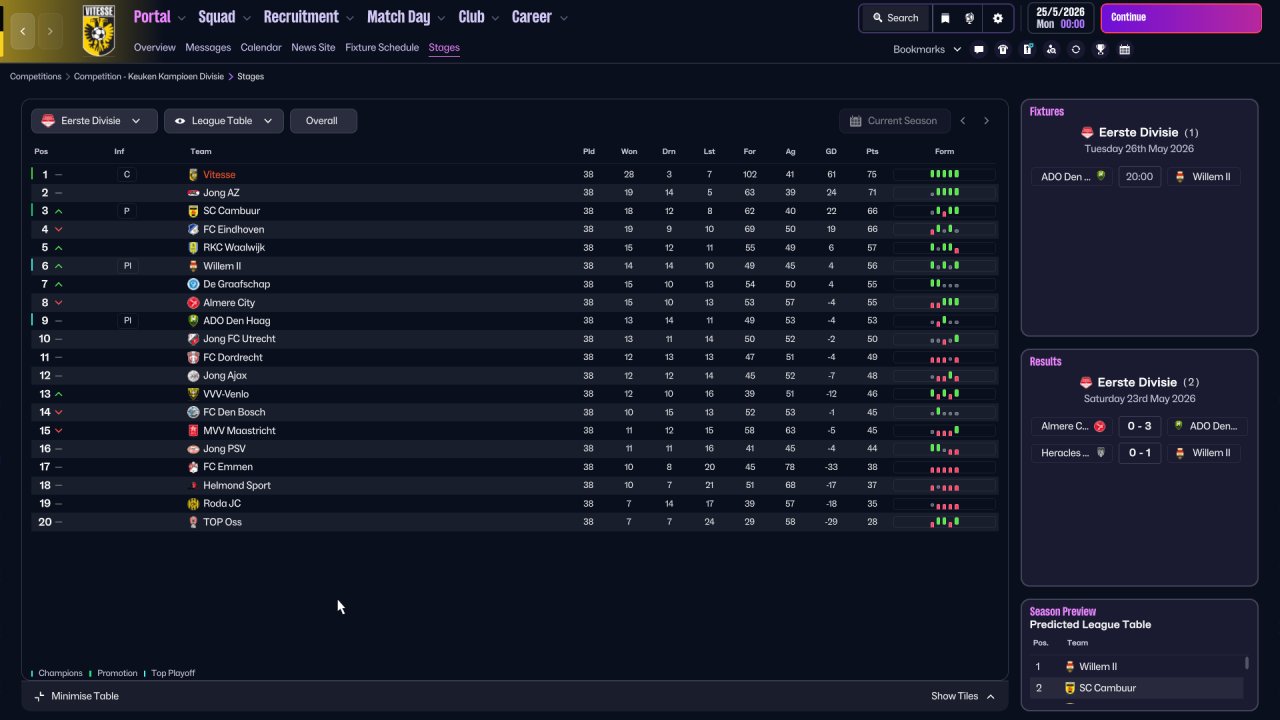Go to next season with right chevron

click(986, 121)
